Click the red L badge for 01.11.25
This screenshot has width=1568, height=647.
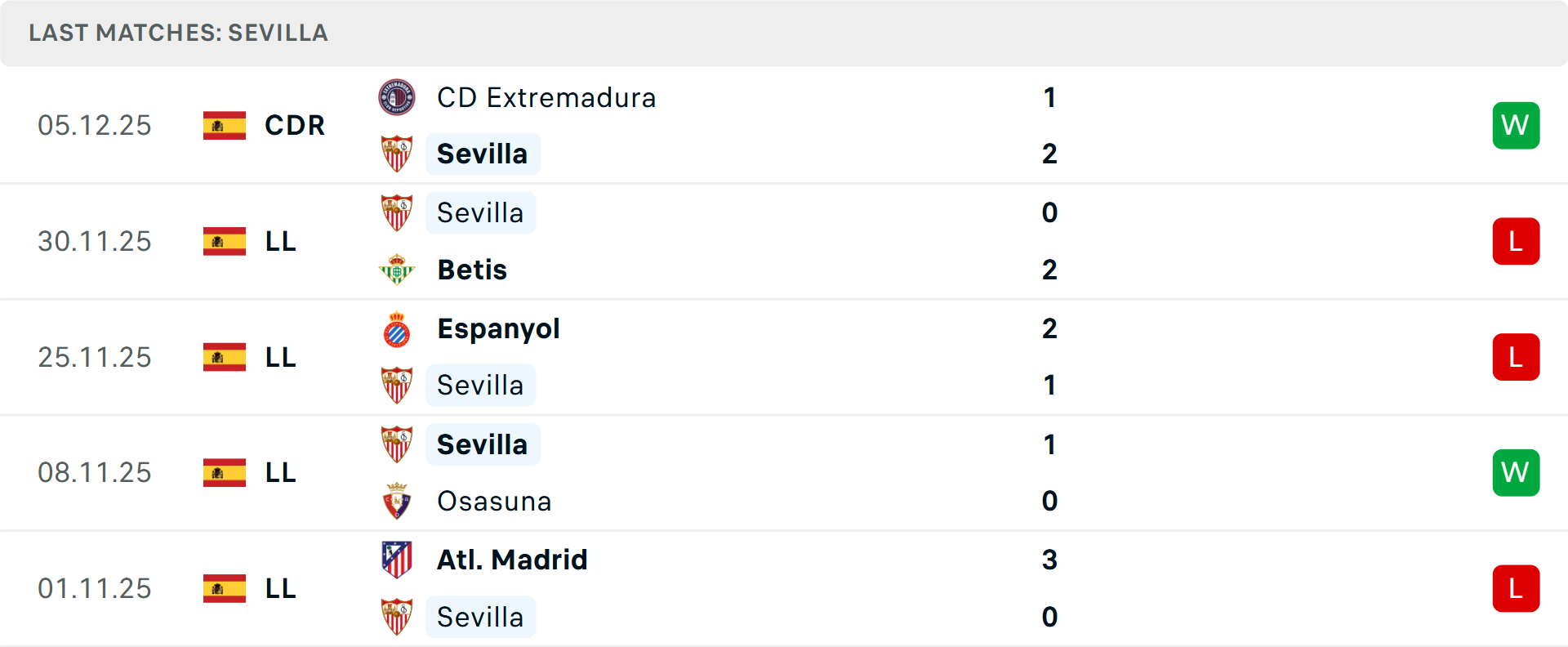pyautogui.click(x=1516, y=589)
